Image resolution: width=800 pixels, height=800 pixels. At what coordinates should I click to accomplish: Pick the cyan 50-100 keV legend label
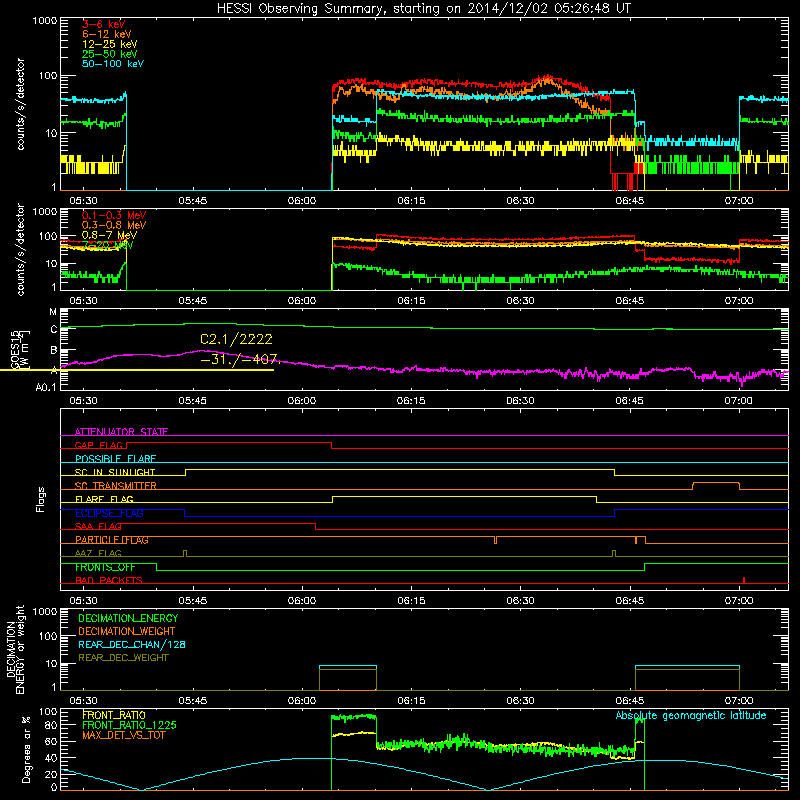point(113,64)
